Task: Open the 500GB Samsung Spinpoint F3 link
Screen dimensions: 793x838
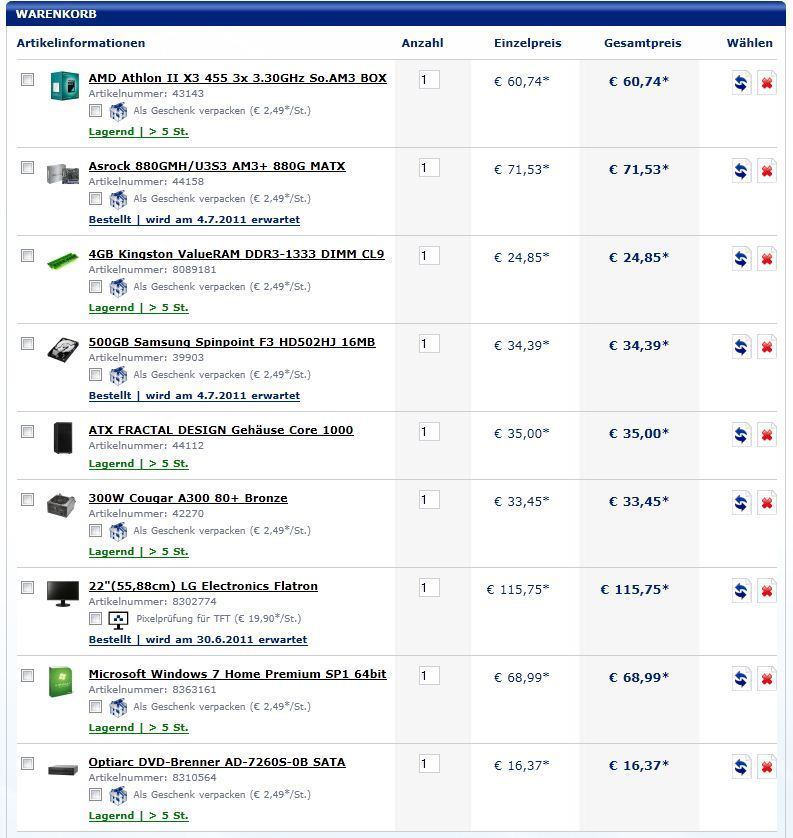Action: [x=232, y=342]
